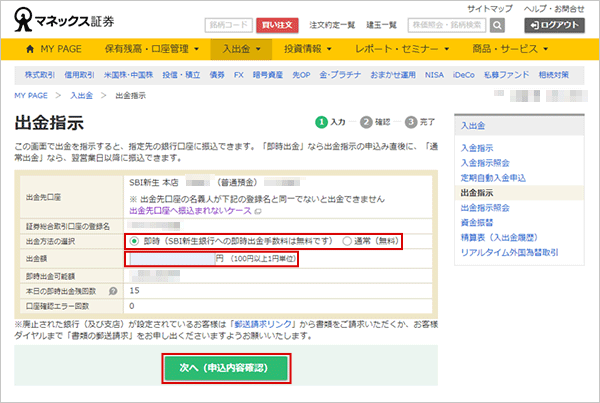This screenshot has height=403, width=600.
Task: Expand the 投資情報 dropdown menu
Action: click(x=308, y=49)
